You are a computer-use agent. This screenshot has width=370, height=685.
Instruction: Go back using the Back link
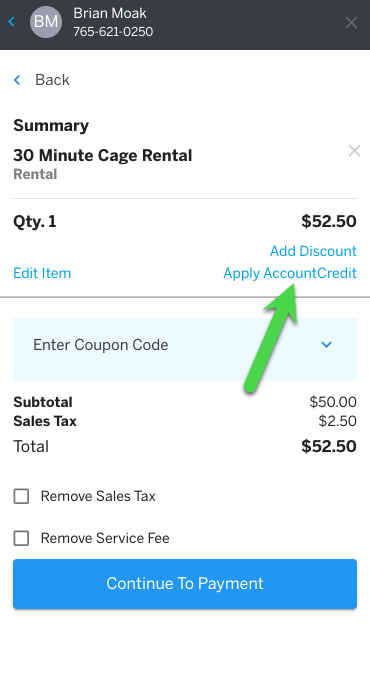point(52,80)
